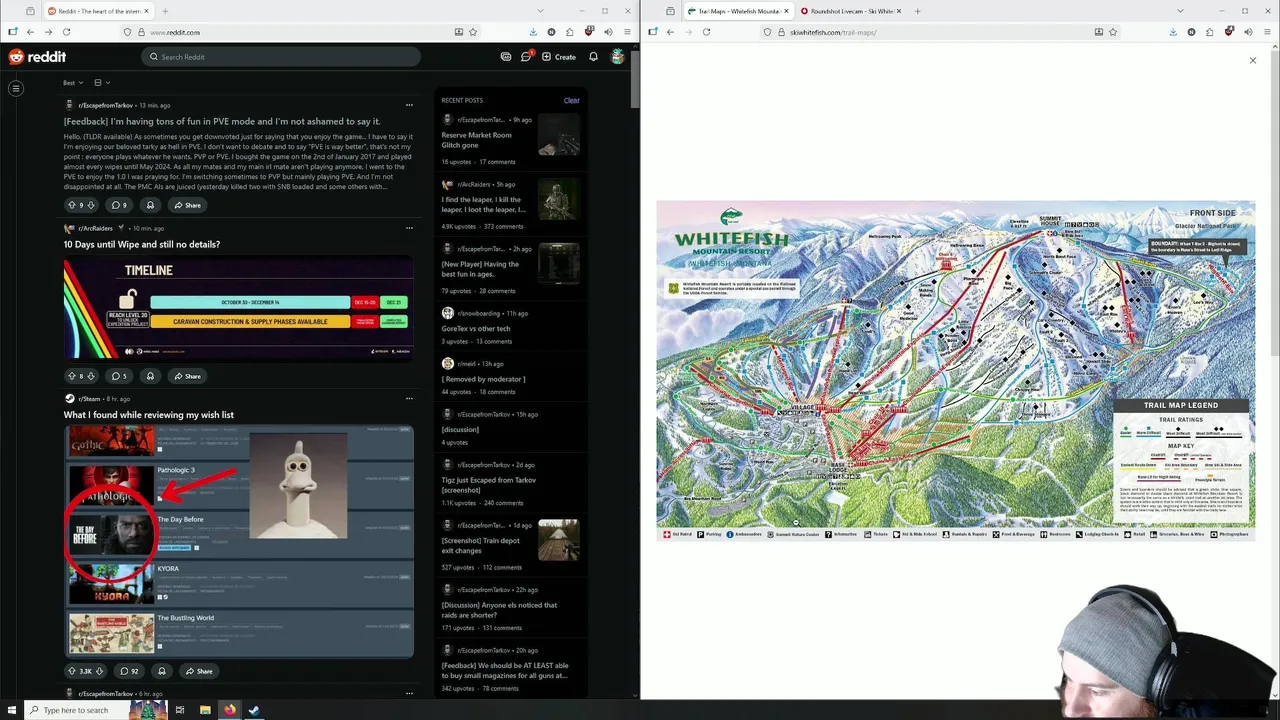
Task: List all tabs in Whitefish window
Action: [1181, 11]
